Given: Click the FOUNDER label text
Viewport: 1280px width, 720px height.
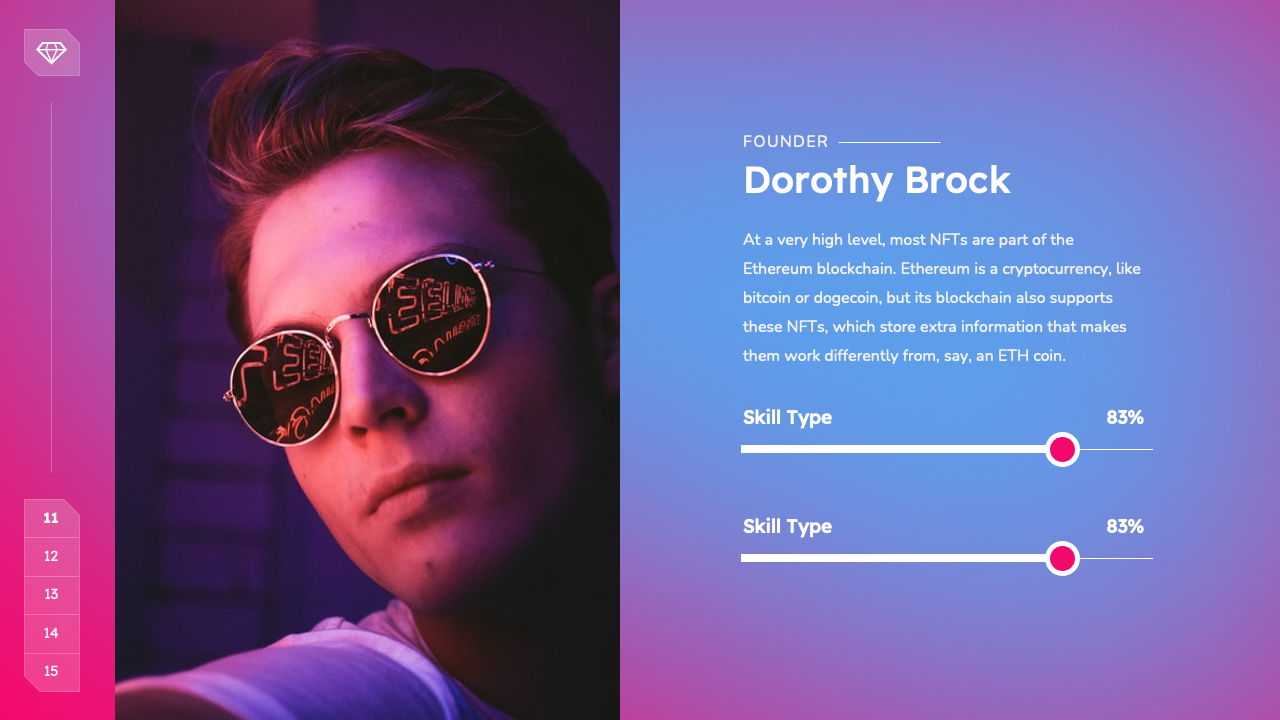Looking at the screenshot, I should [x=785, y=142].
